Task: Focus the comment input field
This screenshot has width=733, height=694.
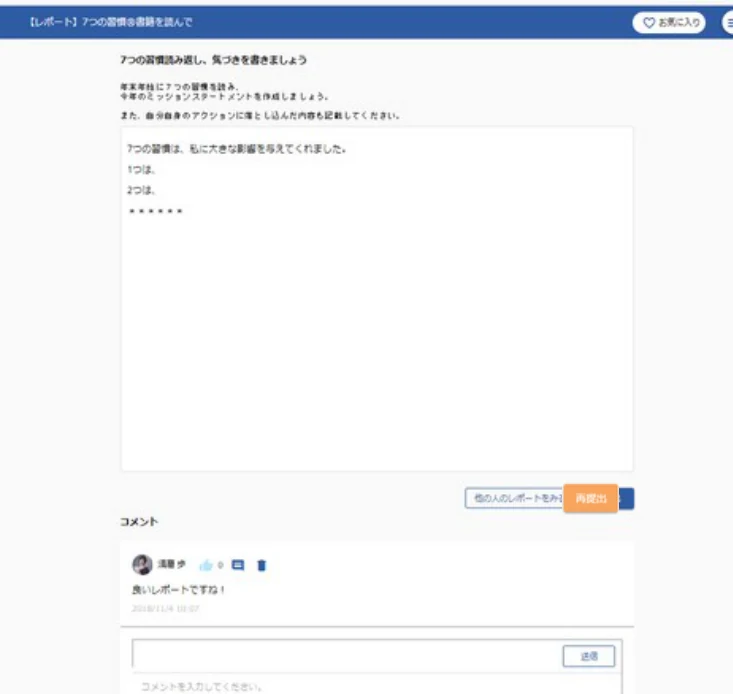Action: [x=347, y=656]
